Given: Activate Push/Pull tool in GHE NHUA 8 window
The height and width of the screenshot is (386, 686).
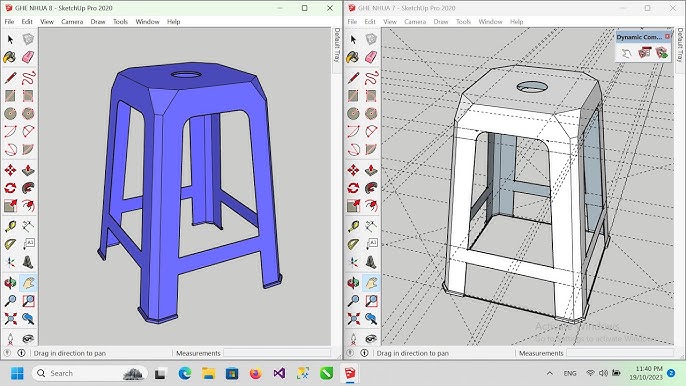Looking at the screenshot, I should [x=28, y=170].
